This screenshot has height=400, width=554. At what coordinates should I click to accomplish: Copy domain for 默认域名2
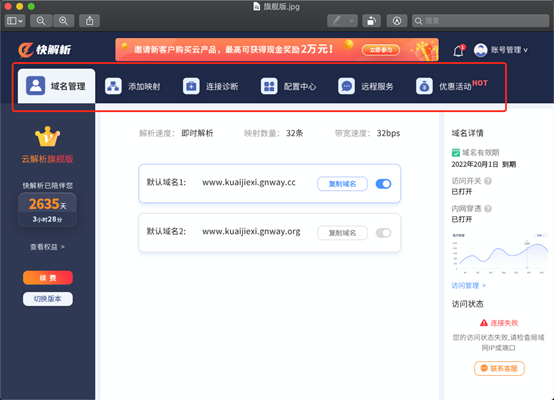tap(342, 233)
